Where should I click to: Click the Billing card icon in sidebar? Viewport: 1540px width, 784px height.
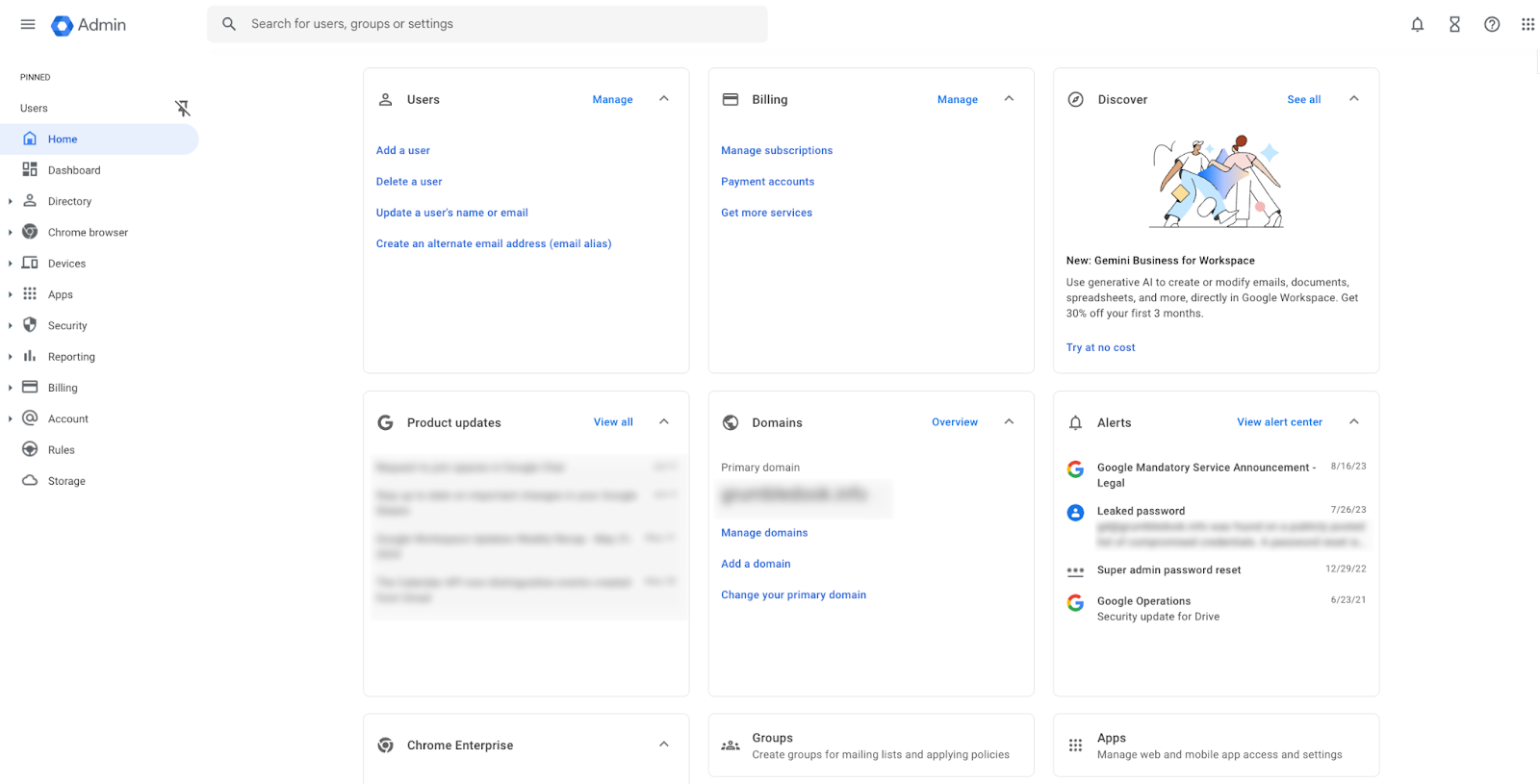30,388
